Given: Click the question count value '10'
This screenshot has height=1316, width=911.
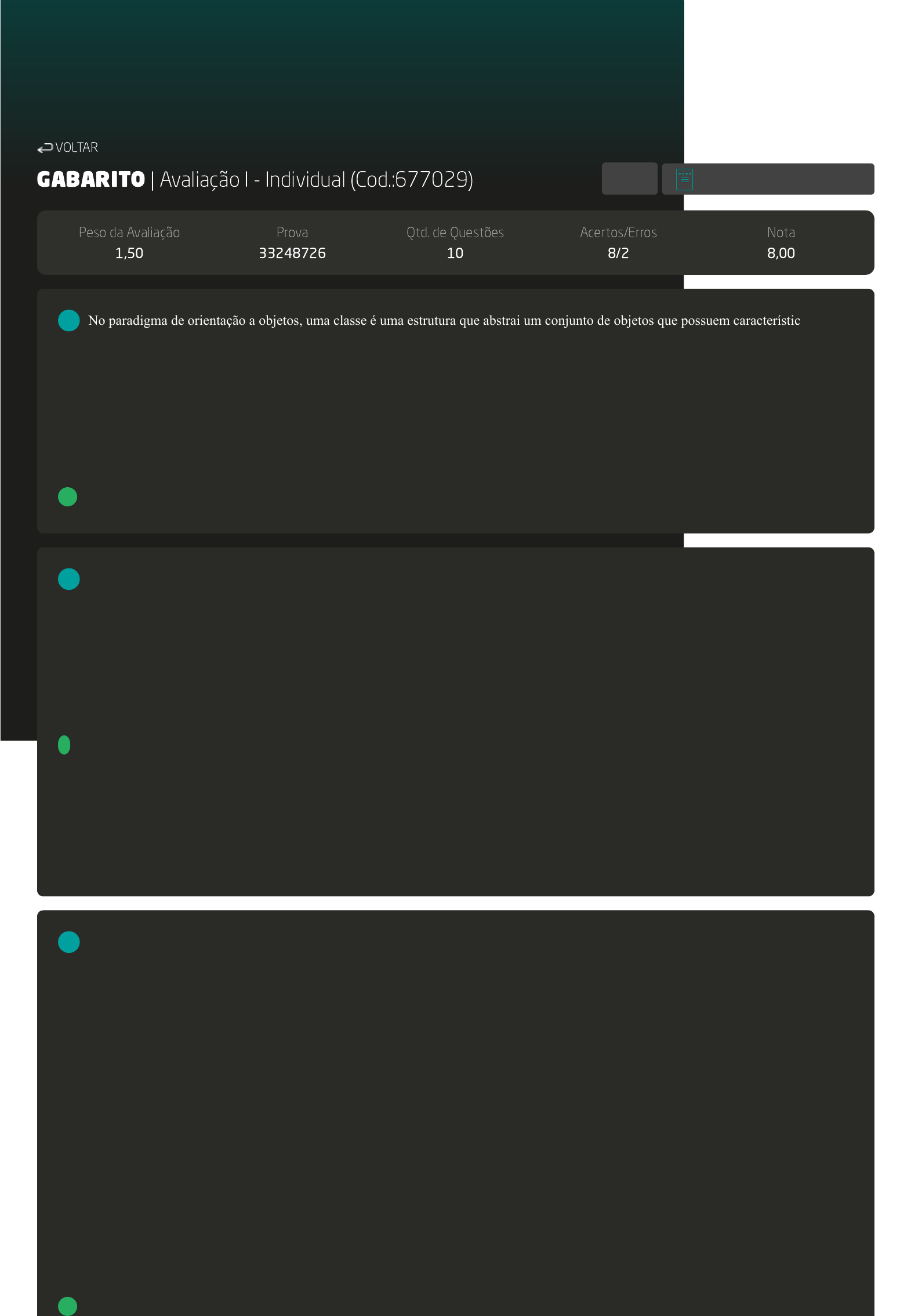Looking at the screenshot, I should pyautogui.click(x=455, y=253).
